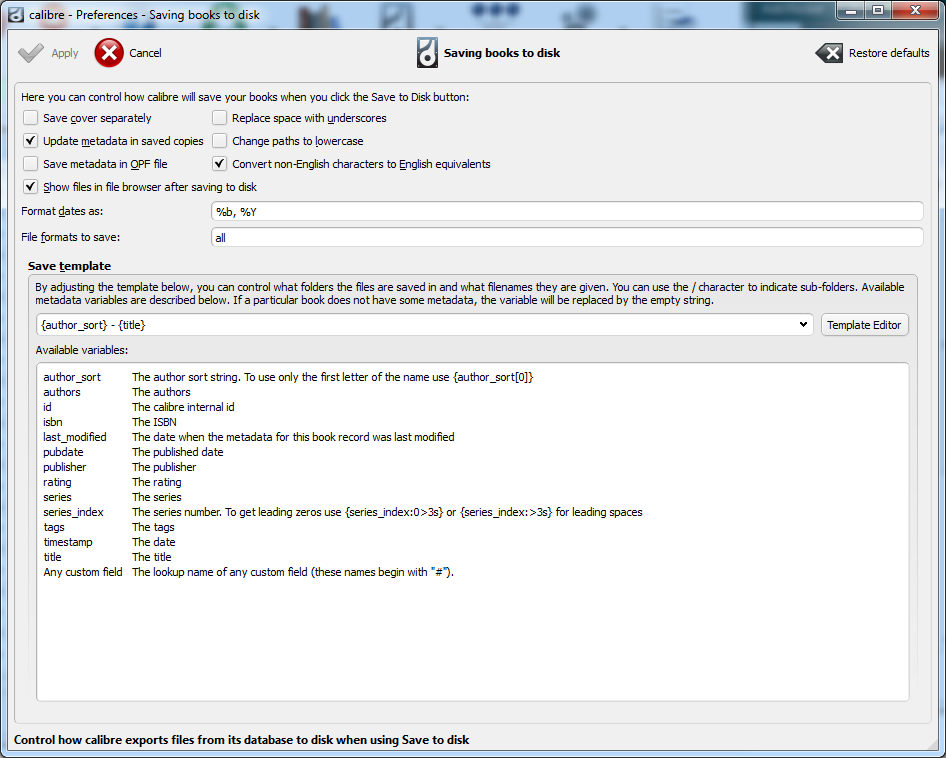Click in the Format dates as field
The width and height of the screenshot is (946, 758).
[x=567, y=211]
